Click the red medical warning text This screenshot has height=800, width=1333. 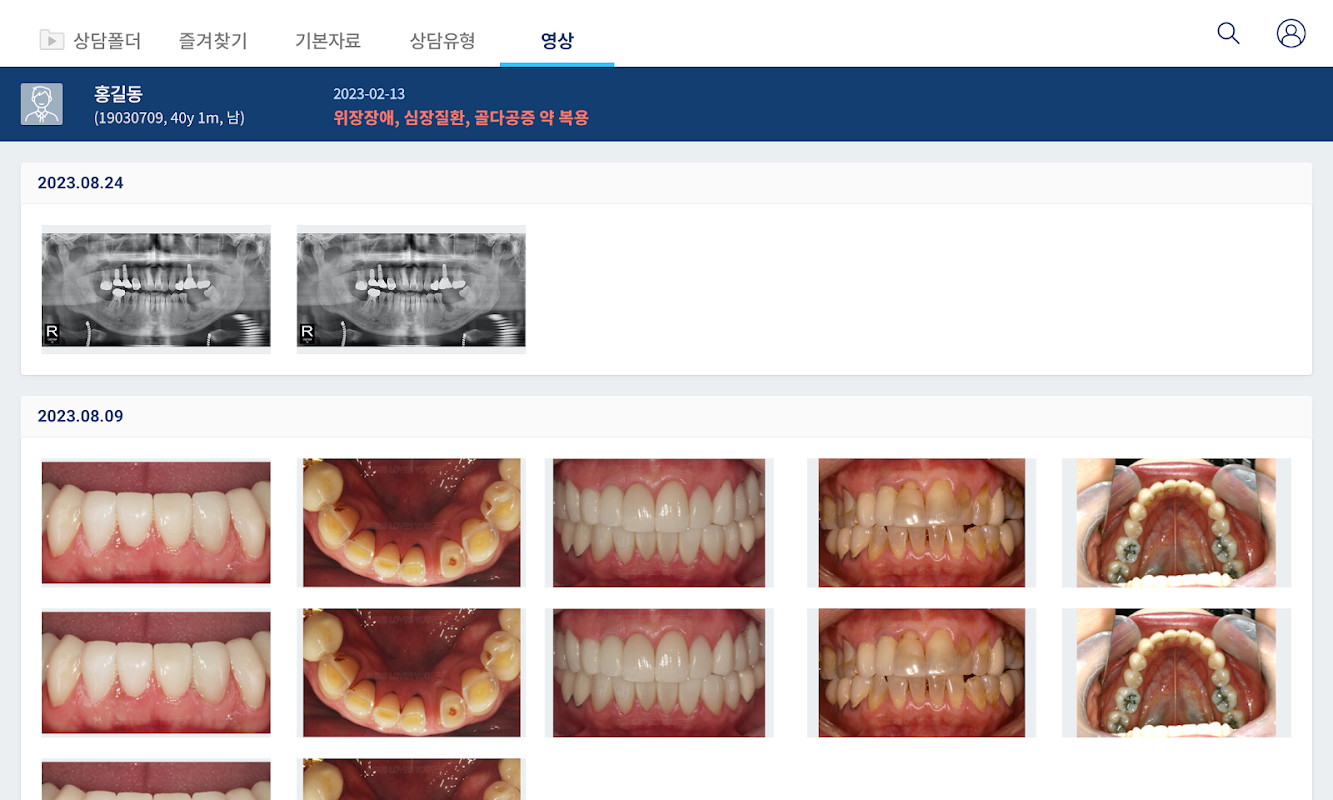pyautogui.click(x=461, y=118)
